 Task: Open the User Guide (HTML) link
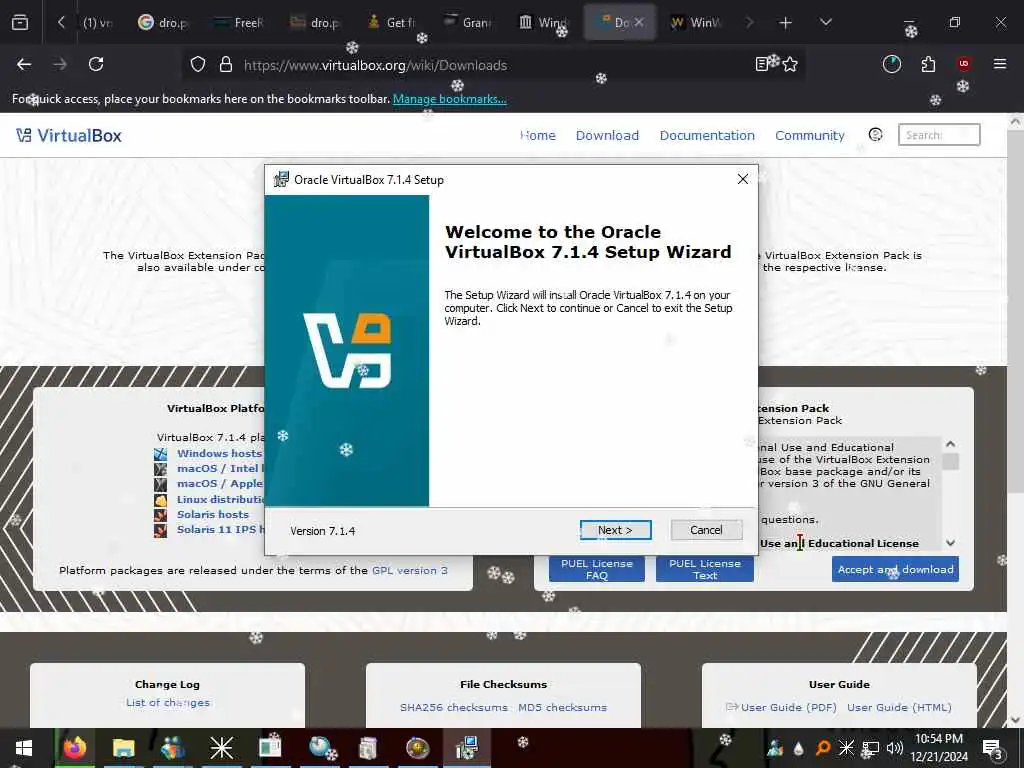click(899, 707)
